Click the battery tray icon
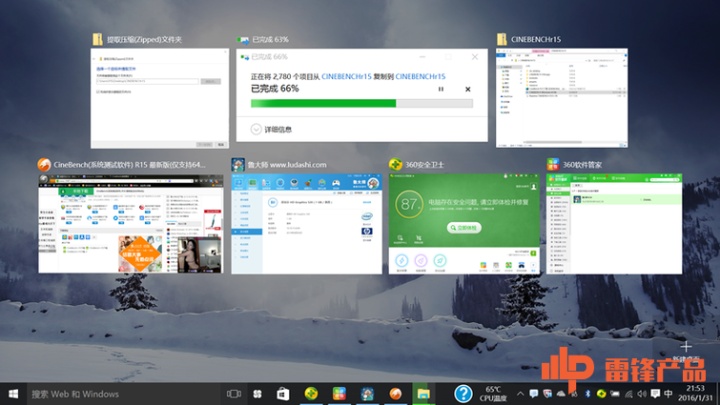Viewport: 720px width, 405px height. (x=615, y=394)
